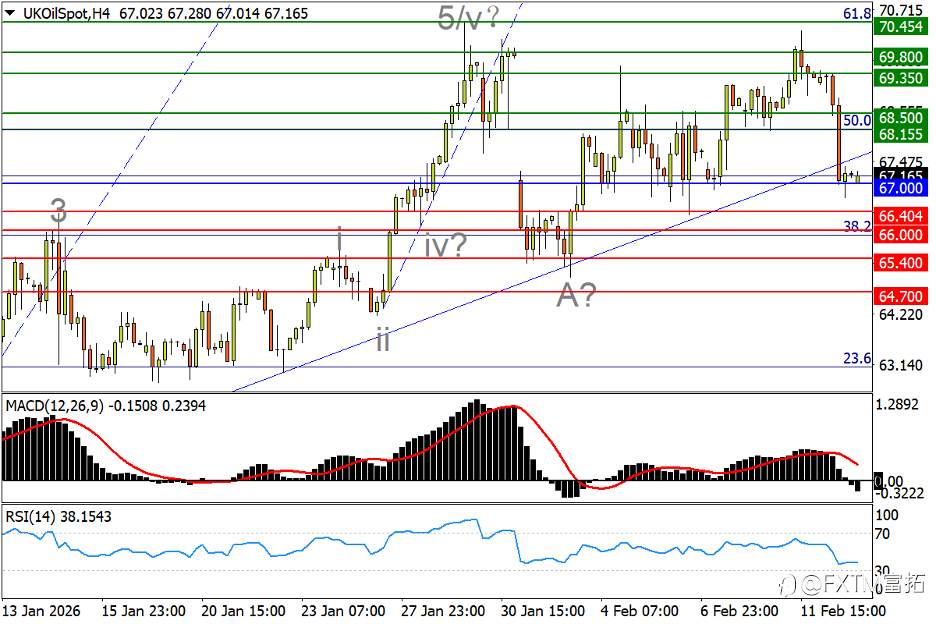Click the 63.140 price axis value
The image size is (936, 624).
tap(901, 365)
